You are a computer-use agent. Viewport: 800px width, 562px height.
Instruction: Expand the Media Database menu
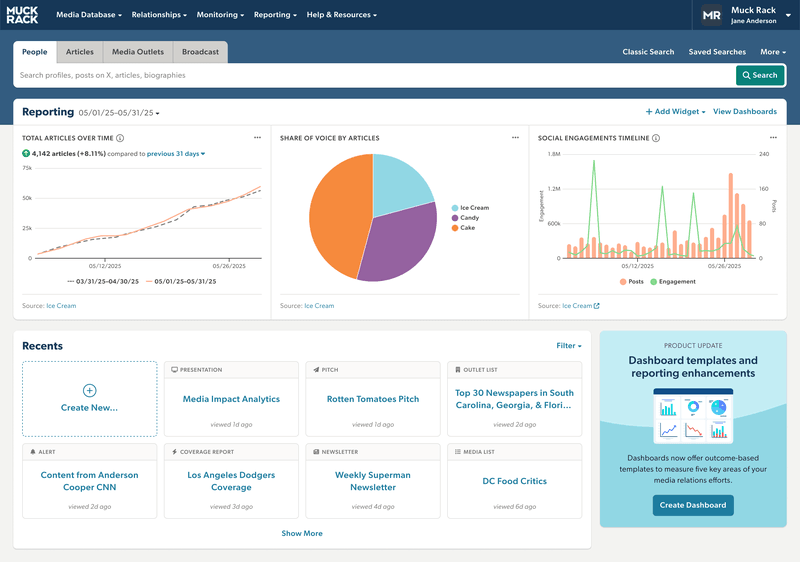(x=89, y=15)
